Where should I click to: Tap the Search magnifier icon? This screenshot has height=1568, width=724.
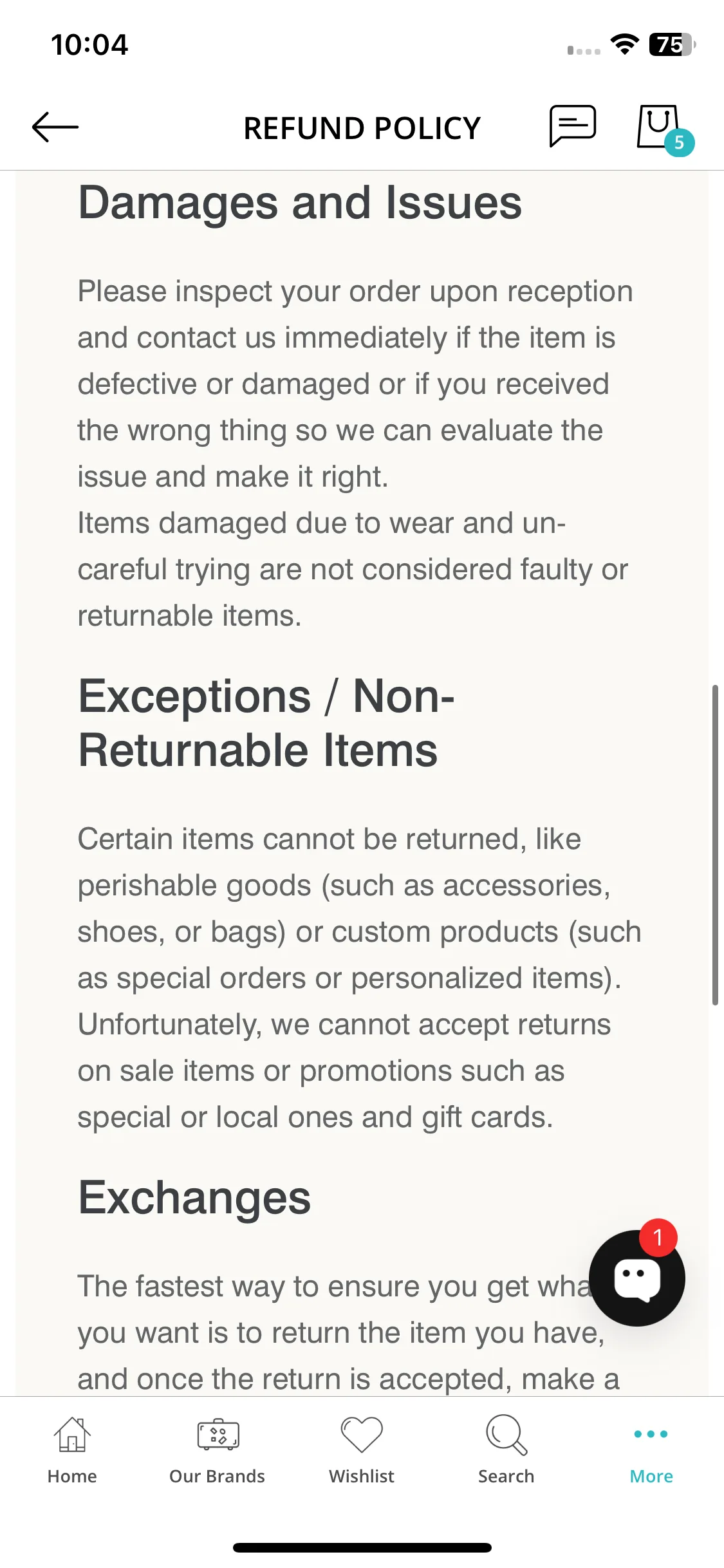point(506,1434)
